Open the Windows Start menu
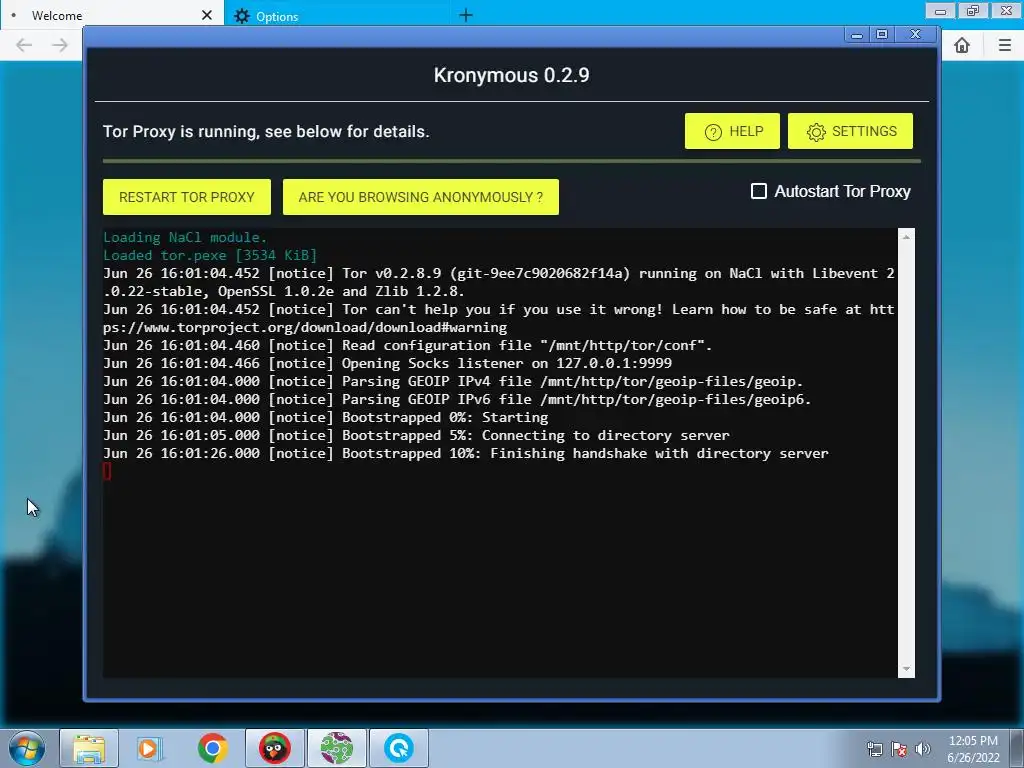 point(27,748)
